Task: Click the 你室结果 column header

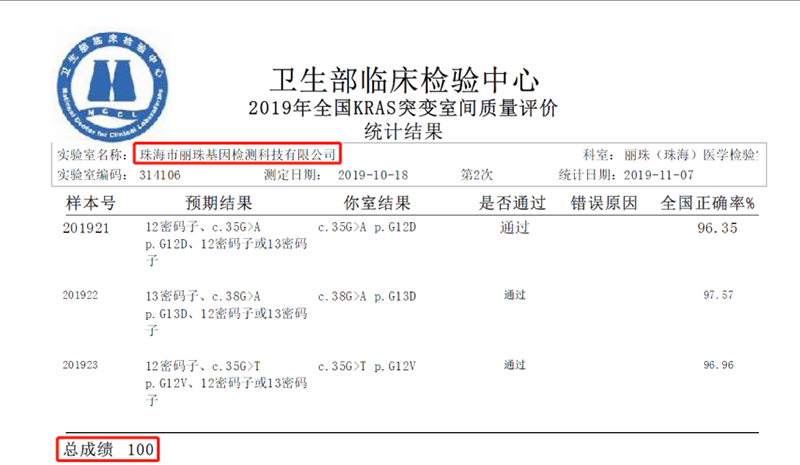Action: tap(377, 203)
